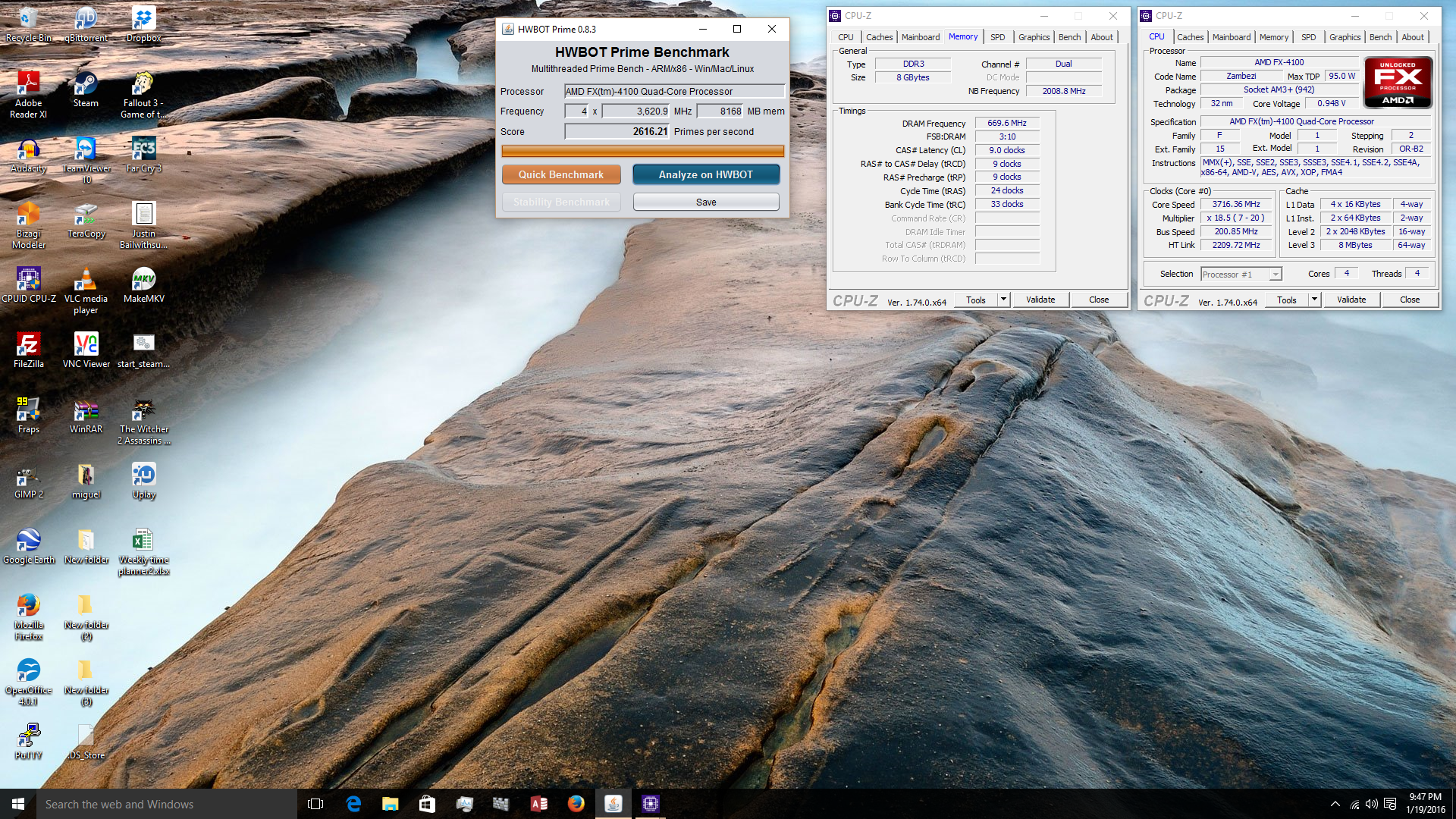Switch to Caches tab in left CPU-Z window
The image size is (1456, 819).
click(x=879, y=37)
